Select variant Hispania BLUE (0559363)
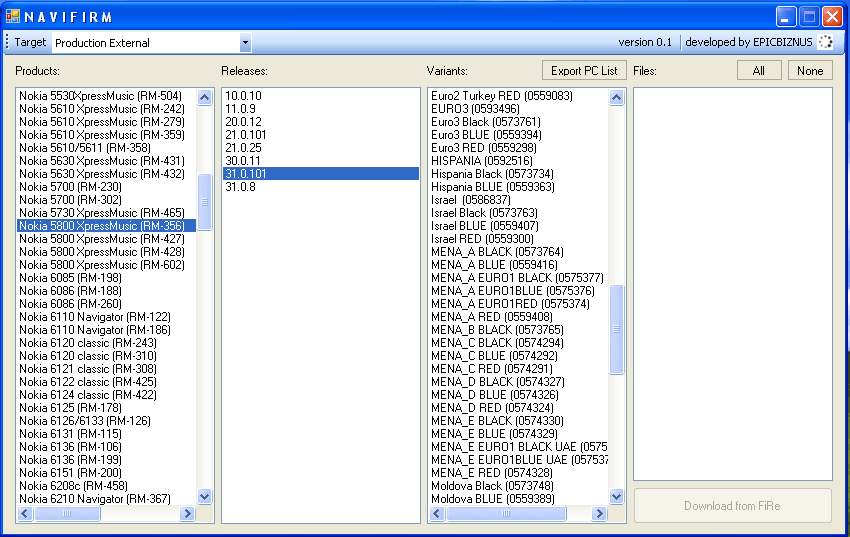Screen dimensions: 850x537 coord(519,187)
